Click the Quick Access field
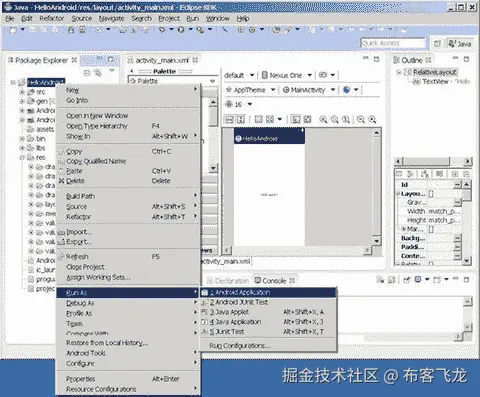Image resolution: width=480 pixels, height=397 pixels. click(x=394, y=43)
